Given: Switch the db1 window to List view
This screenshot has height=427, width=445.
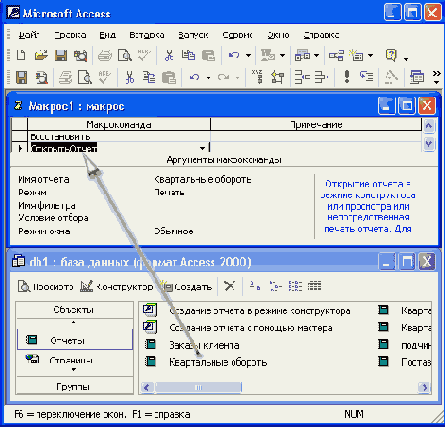Looking at the screenshot, I should pos(295,286).
